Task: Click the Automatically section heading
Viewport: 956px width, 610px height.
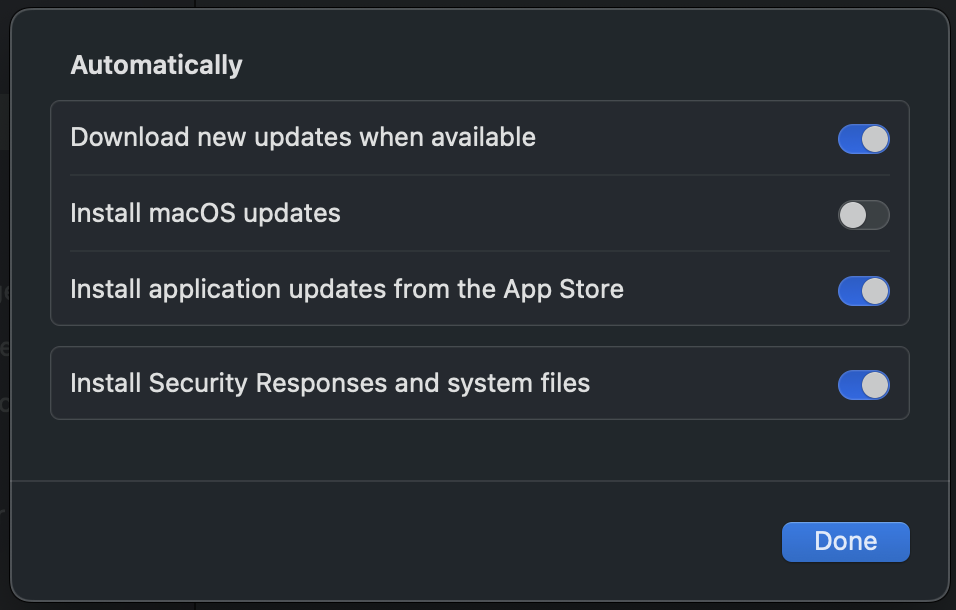Action: pyautogui.click(x=156, y=65)
